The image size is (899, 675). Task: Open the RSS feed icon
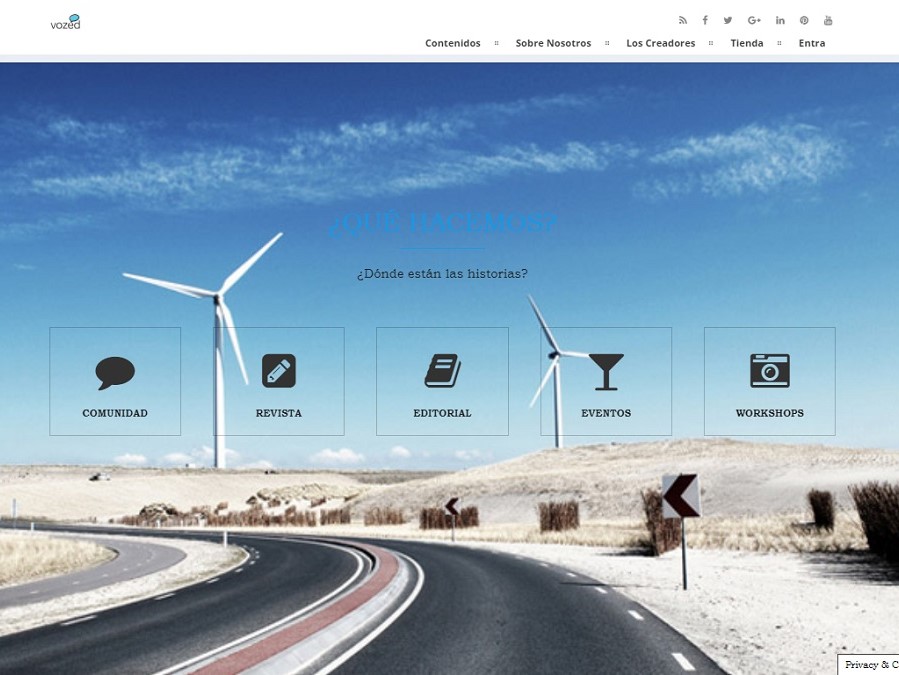click(682, 21)
